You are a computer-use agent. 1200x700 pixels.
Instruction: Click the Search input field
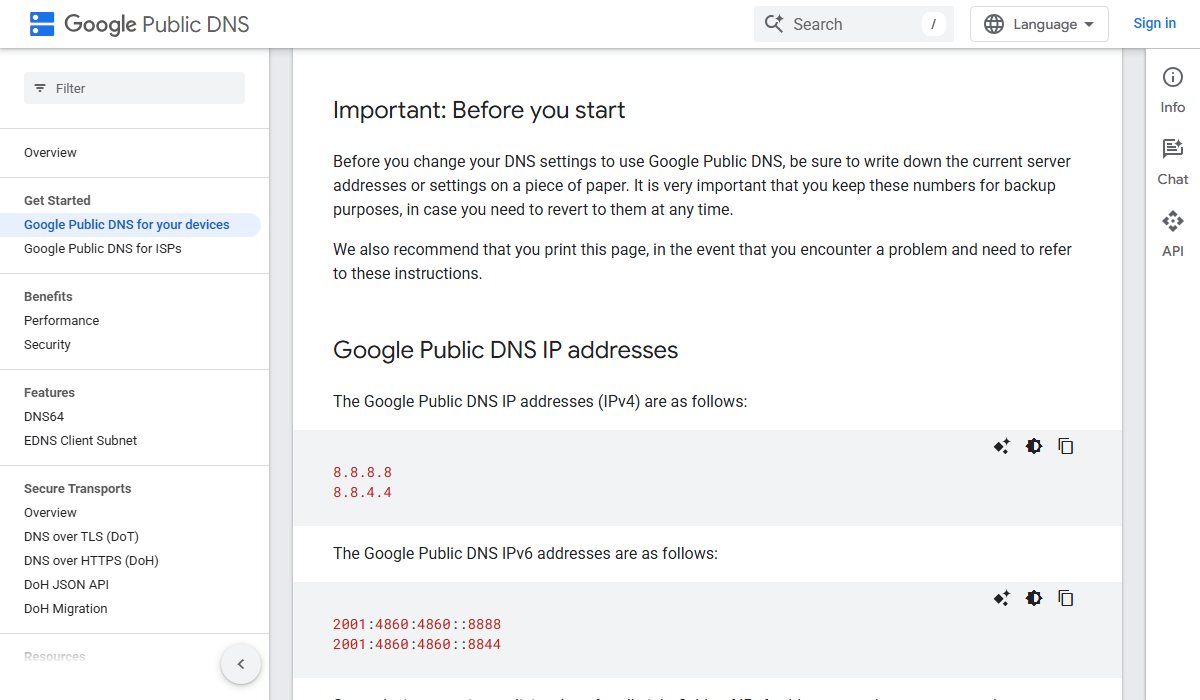[854, 24]
